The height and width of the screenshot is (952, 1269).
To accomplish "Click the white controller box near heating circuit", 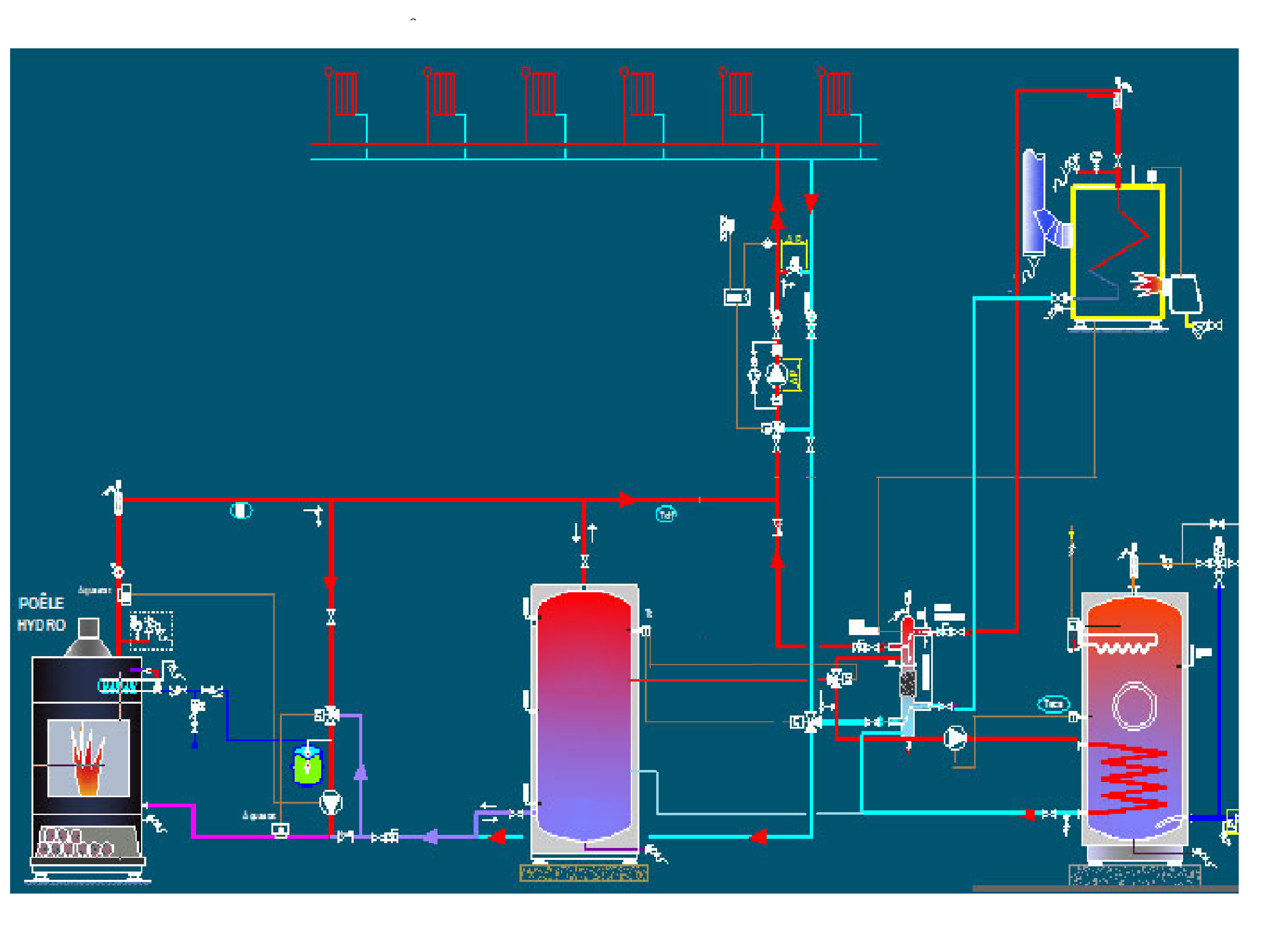I will (737, 297).
